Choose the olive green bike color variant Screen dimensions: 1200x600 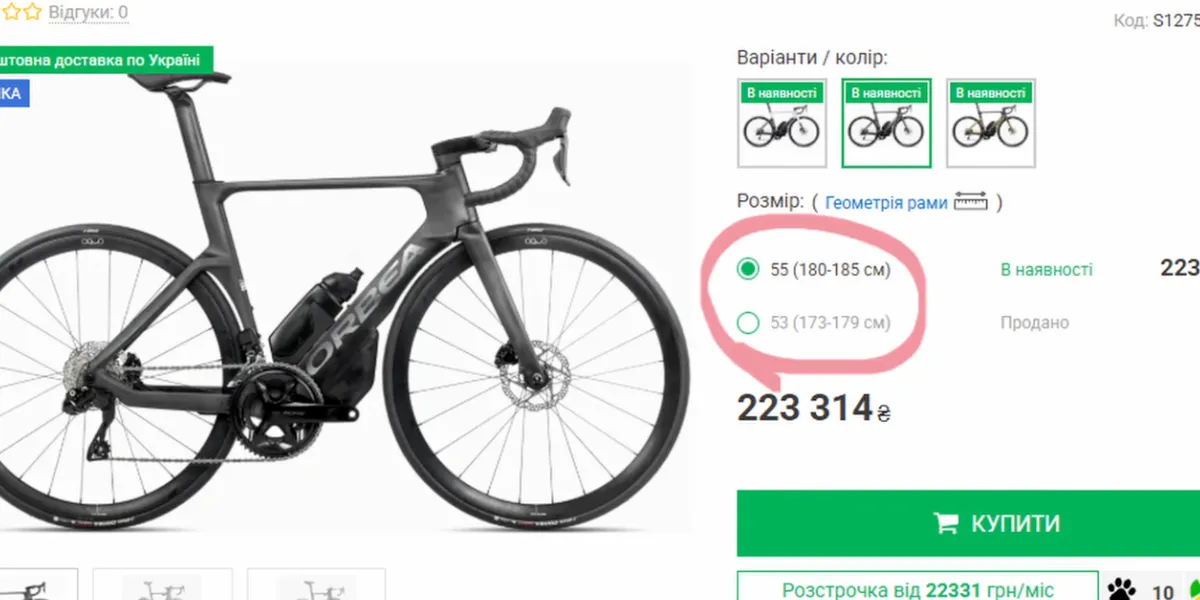991,123
